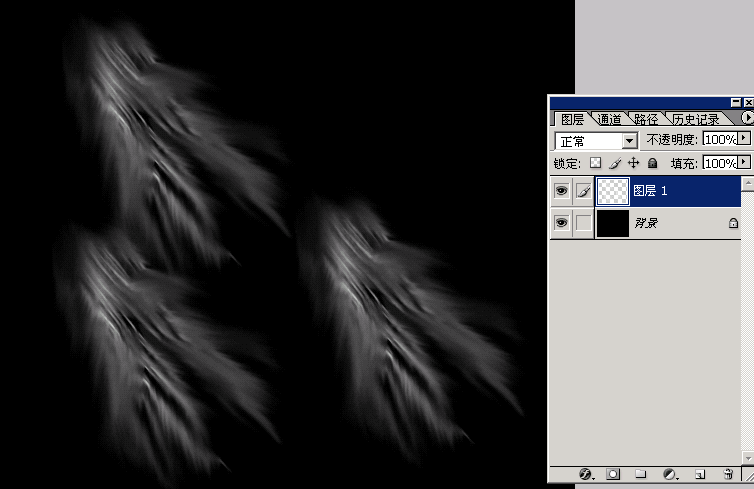Click the brush indicator box of 图层 1
754x489 pixels.
coord(583,191)
